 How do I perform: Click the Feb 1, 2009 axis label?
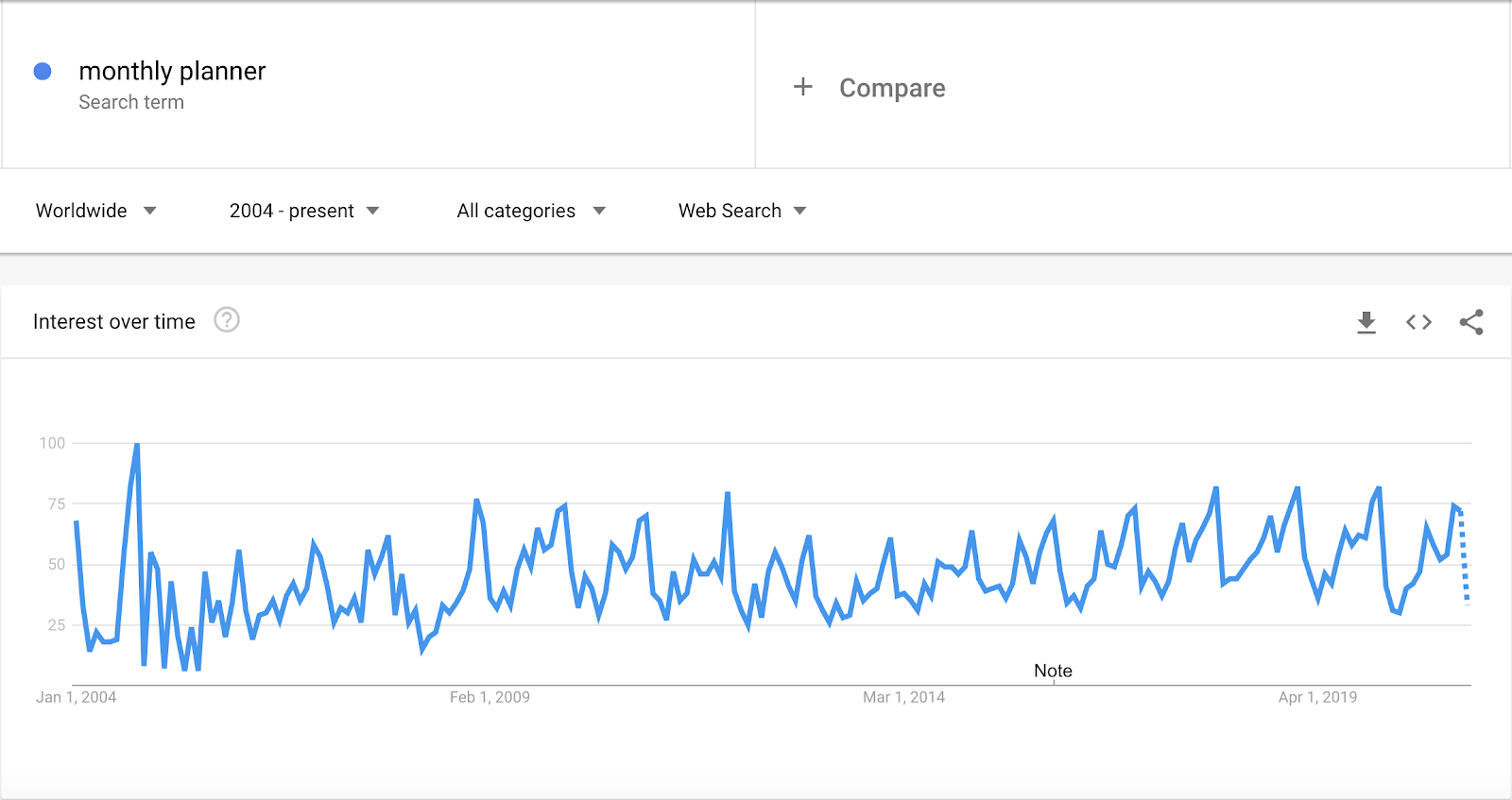pyautogui.click(x=490, y=697)
